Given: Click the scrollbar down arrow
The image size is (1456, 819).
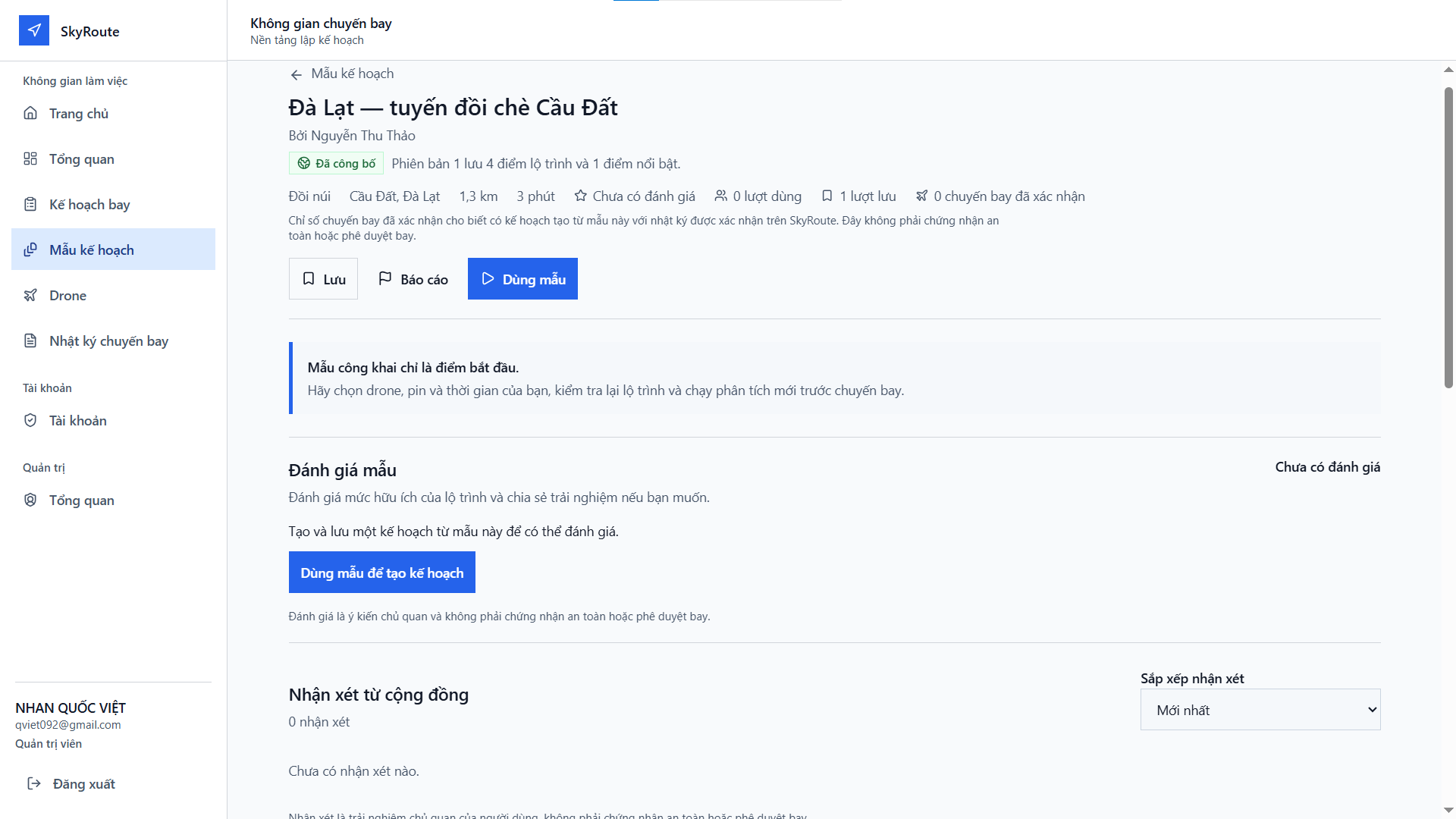Looking at the screenshot, I should (1448, 810).
